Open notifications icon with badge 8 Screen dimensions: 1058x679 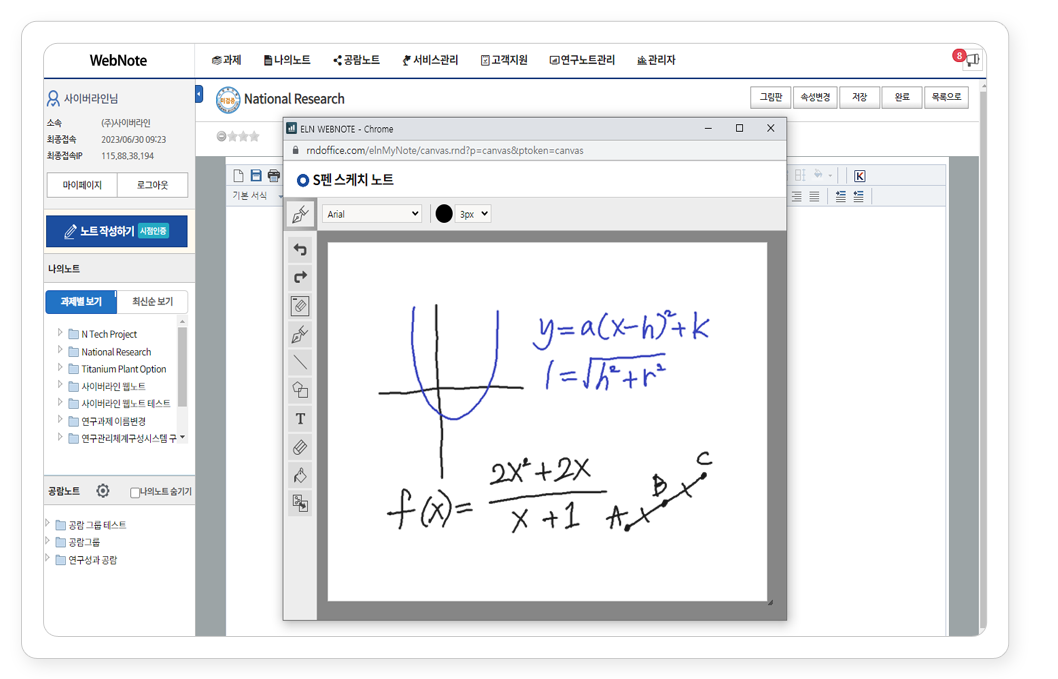[x=970, y=60]
